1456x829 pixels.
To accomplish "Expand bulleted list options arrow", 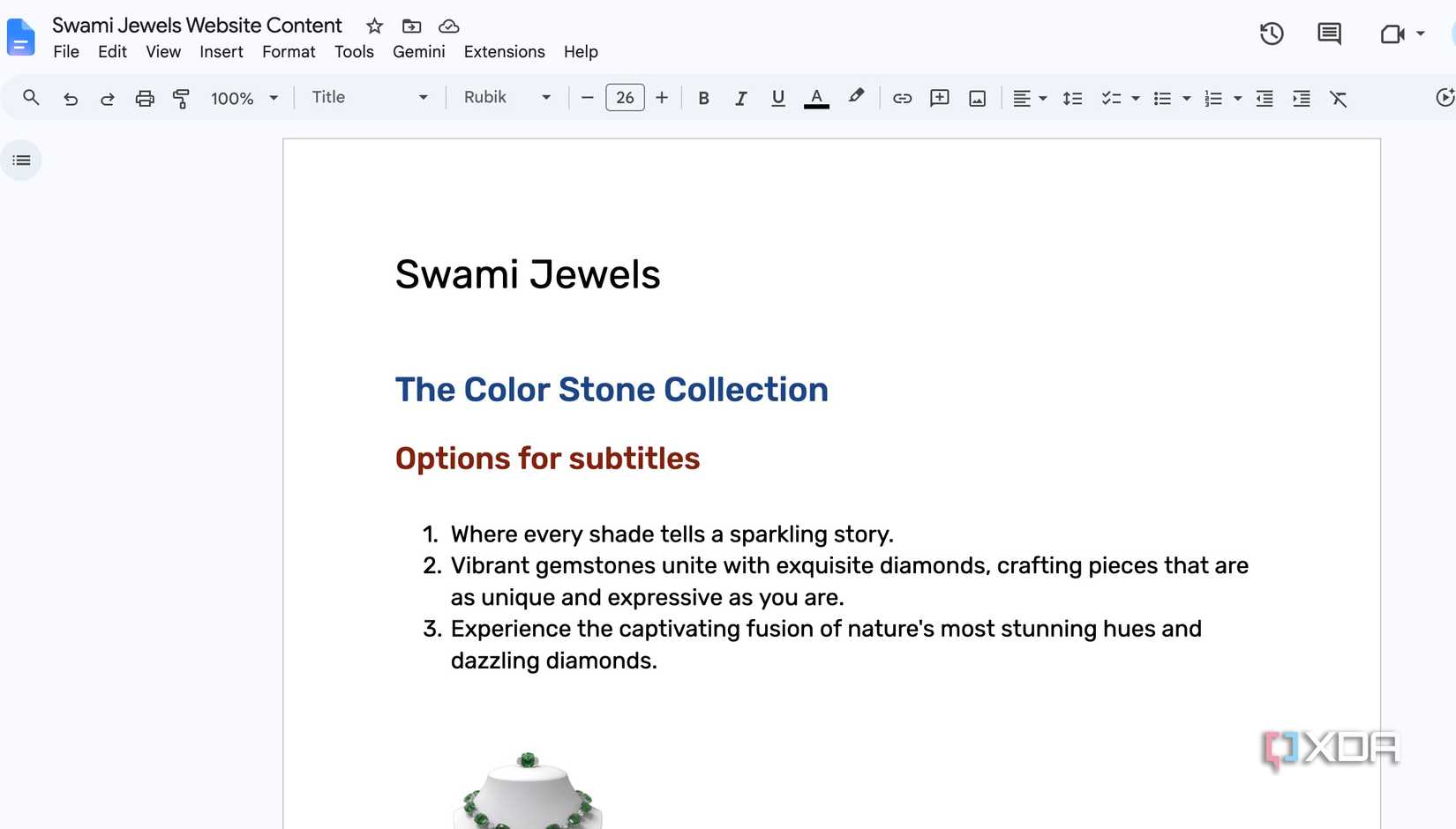I will point(1187,99).
